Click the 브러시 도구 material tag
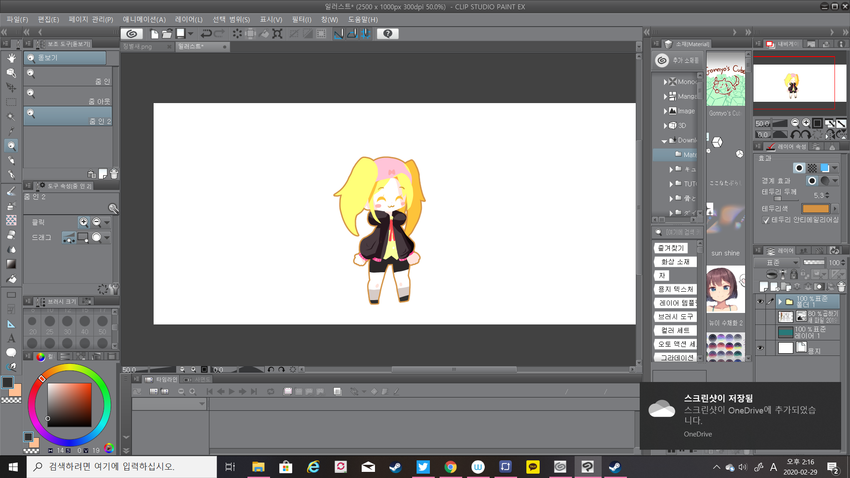 [x=675, y=316]
